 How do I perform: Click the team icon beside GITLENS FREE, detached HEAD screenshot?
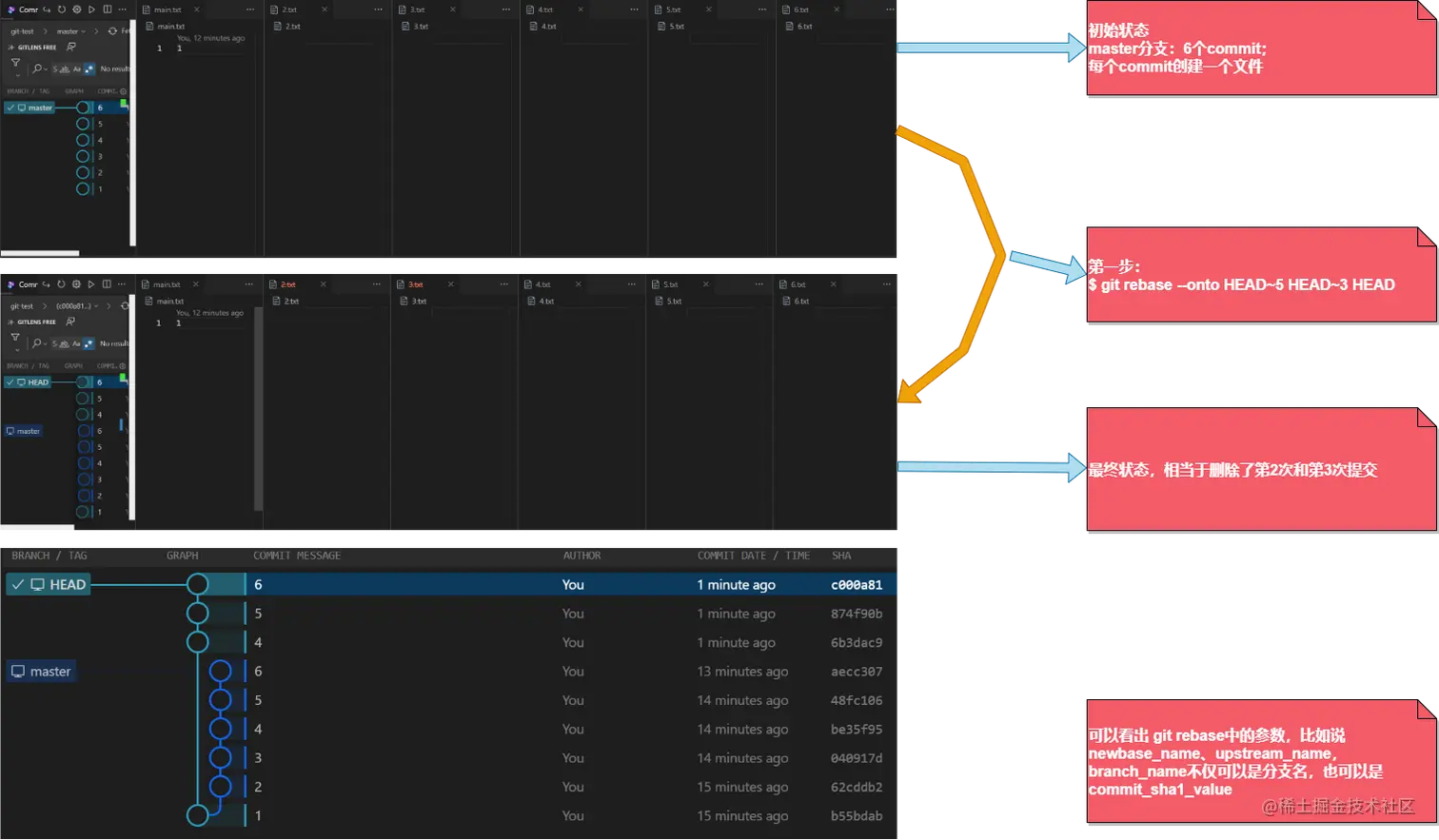point(70,322)
